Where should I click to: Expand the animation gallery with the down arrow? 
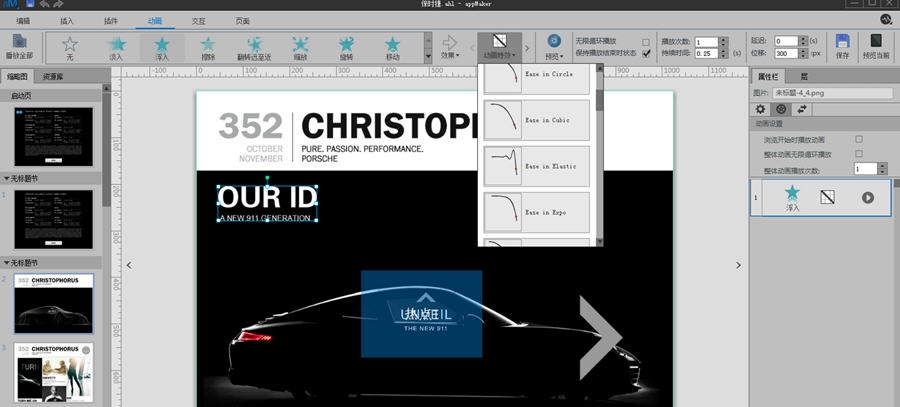pyautogui.click(x=428, y=57)
